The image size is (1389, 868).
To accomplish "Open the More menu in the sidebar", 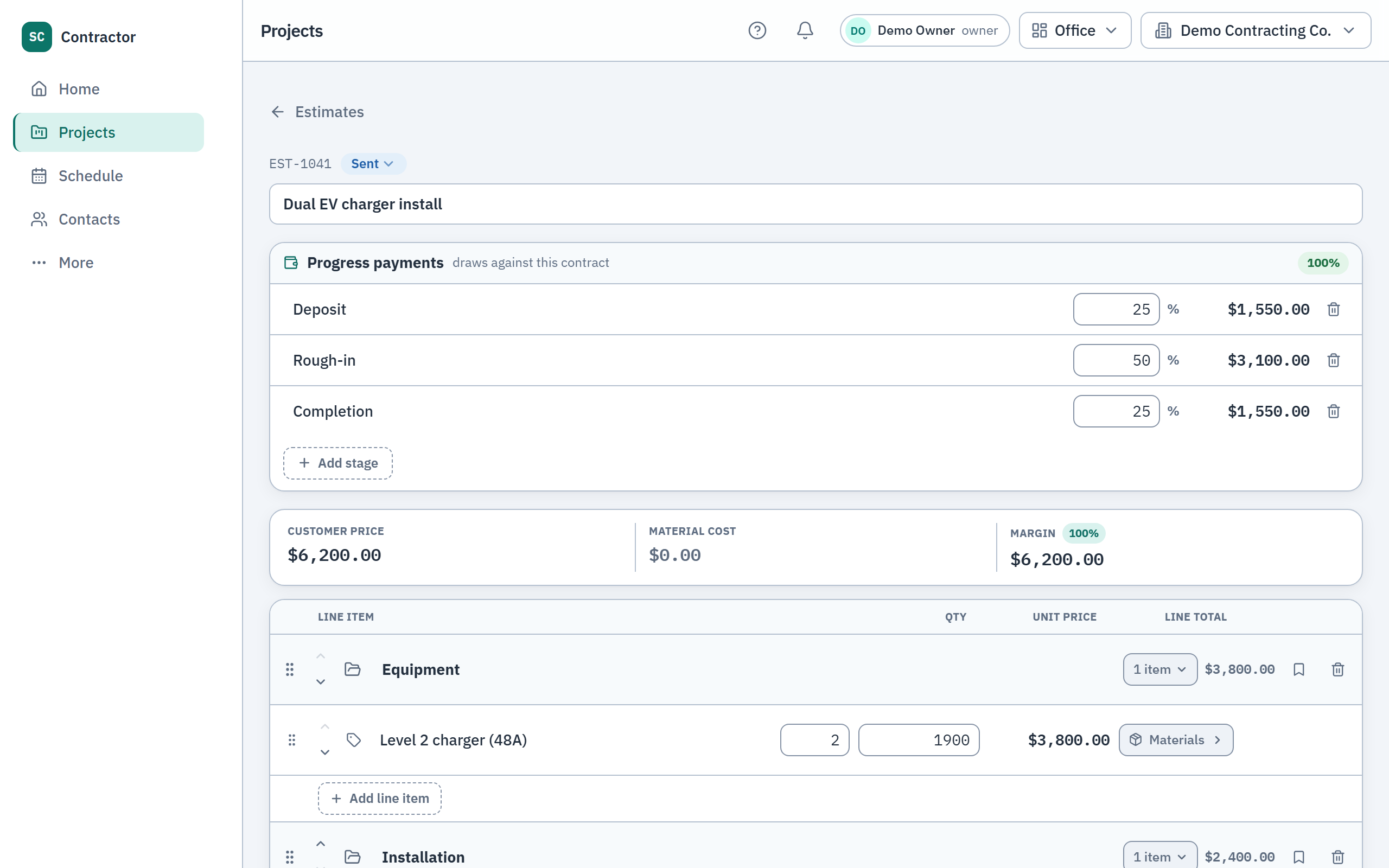I will [x=109, y=263].
